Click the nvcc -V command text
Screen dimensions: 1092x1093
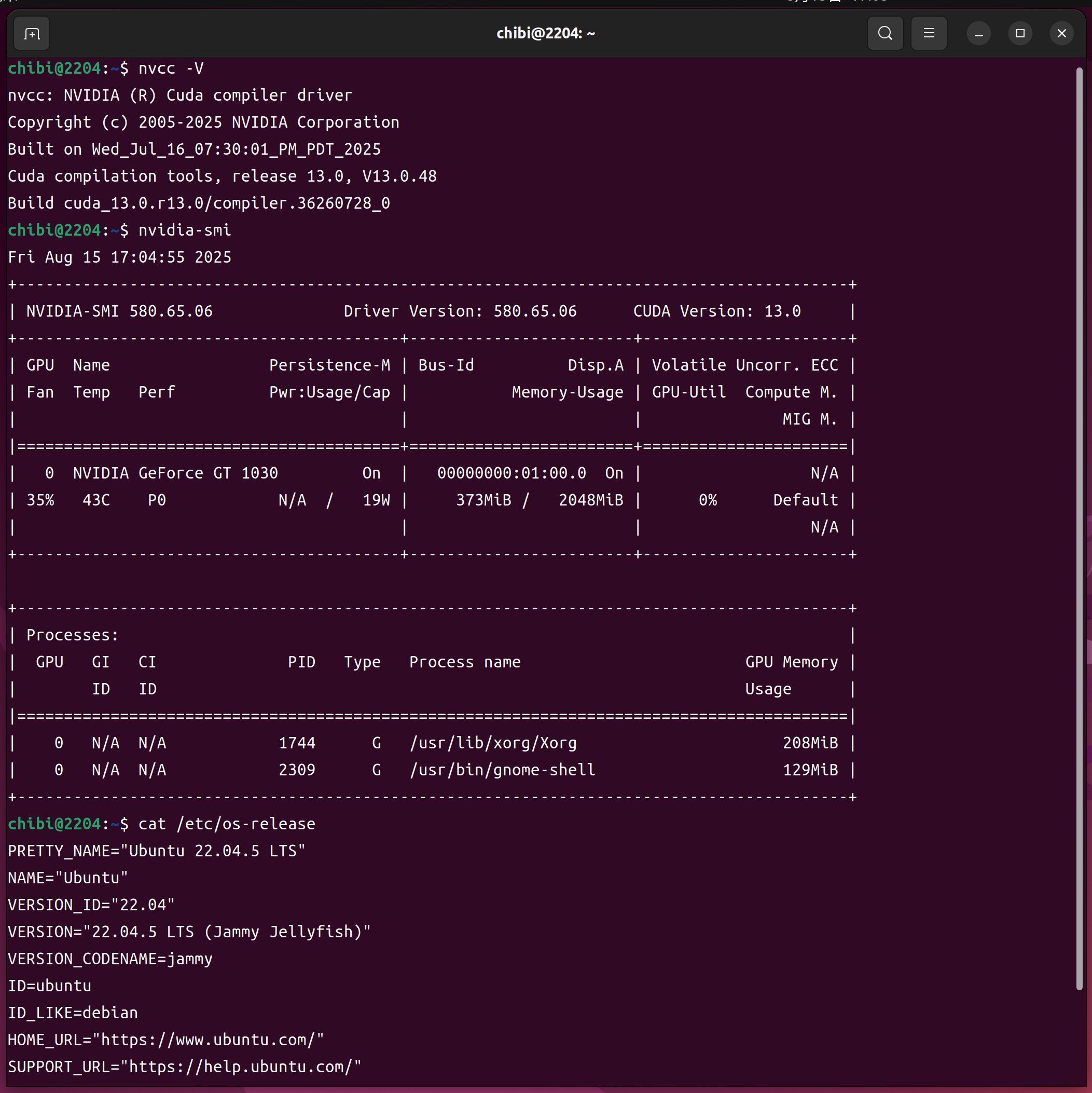[171, 69]
